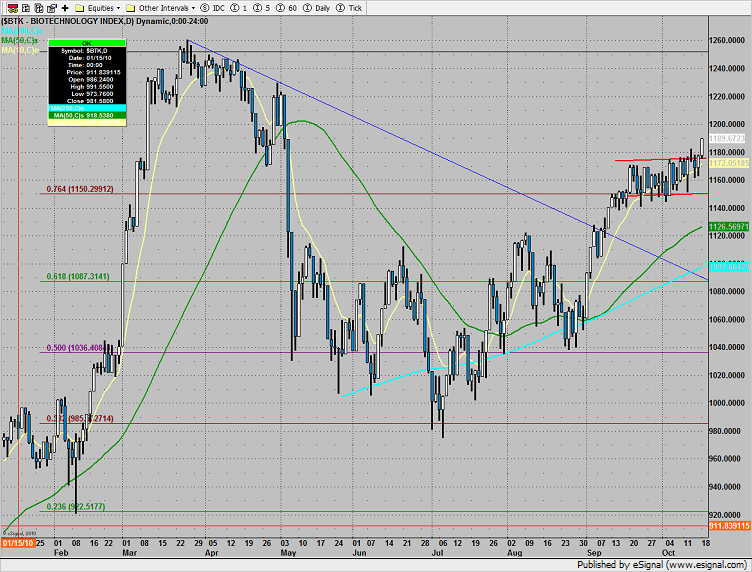Click the yellow 1172.05185 MA value marker

[728, 163]
